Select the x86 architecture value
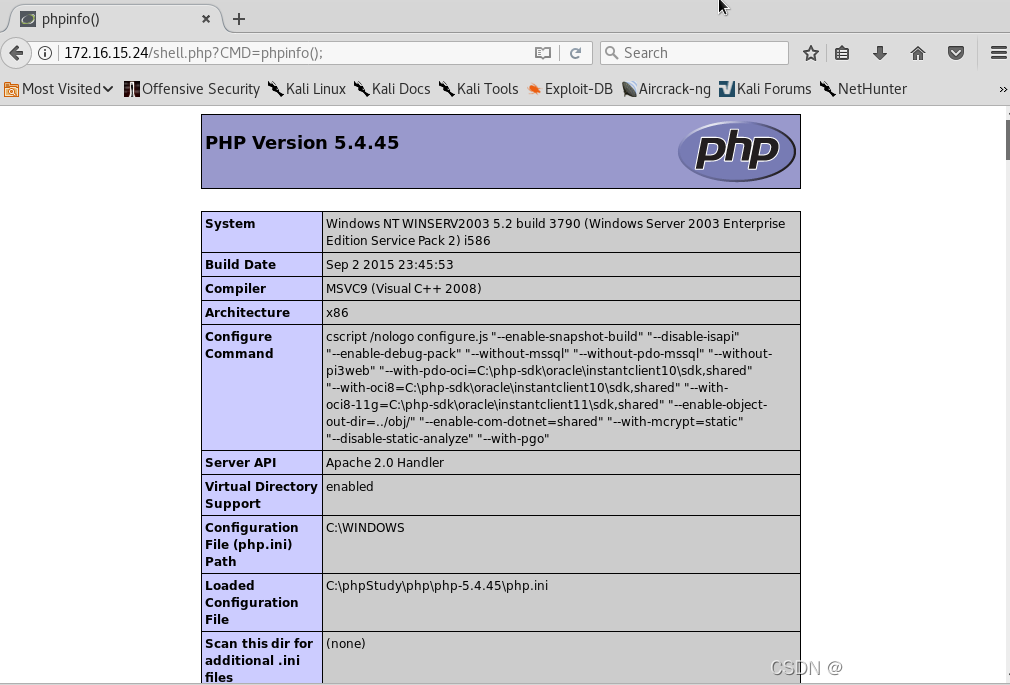The width and height of the screenshot is (1010, 685). pyautogui.click(x=337, y=313)
